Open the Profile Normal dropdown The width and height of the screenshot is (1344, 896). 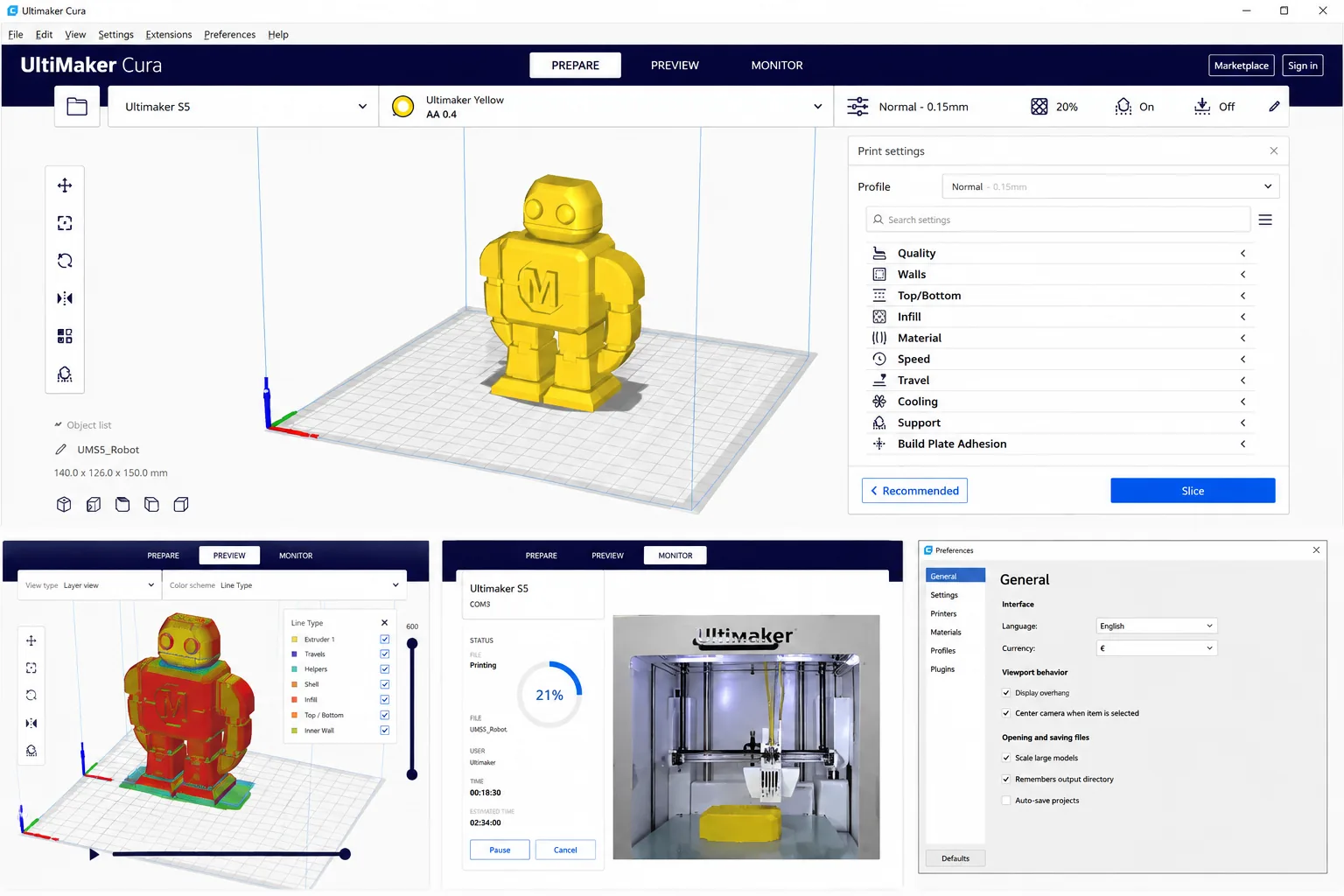point(1110,186)
